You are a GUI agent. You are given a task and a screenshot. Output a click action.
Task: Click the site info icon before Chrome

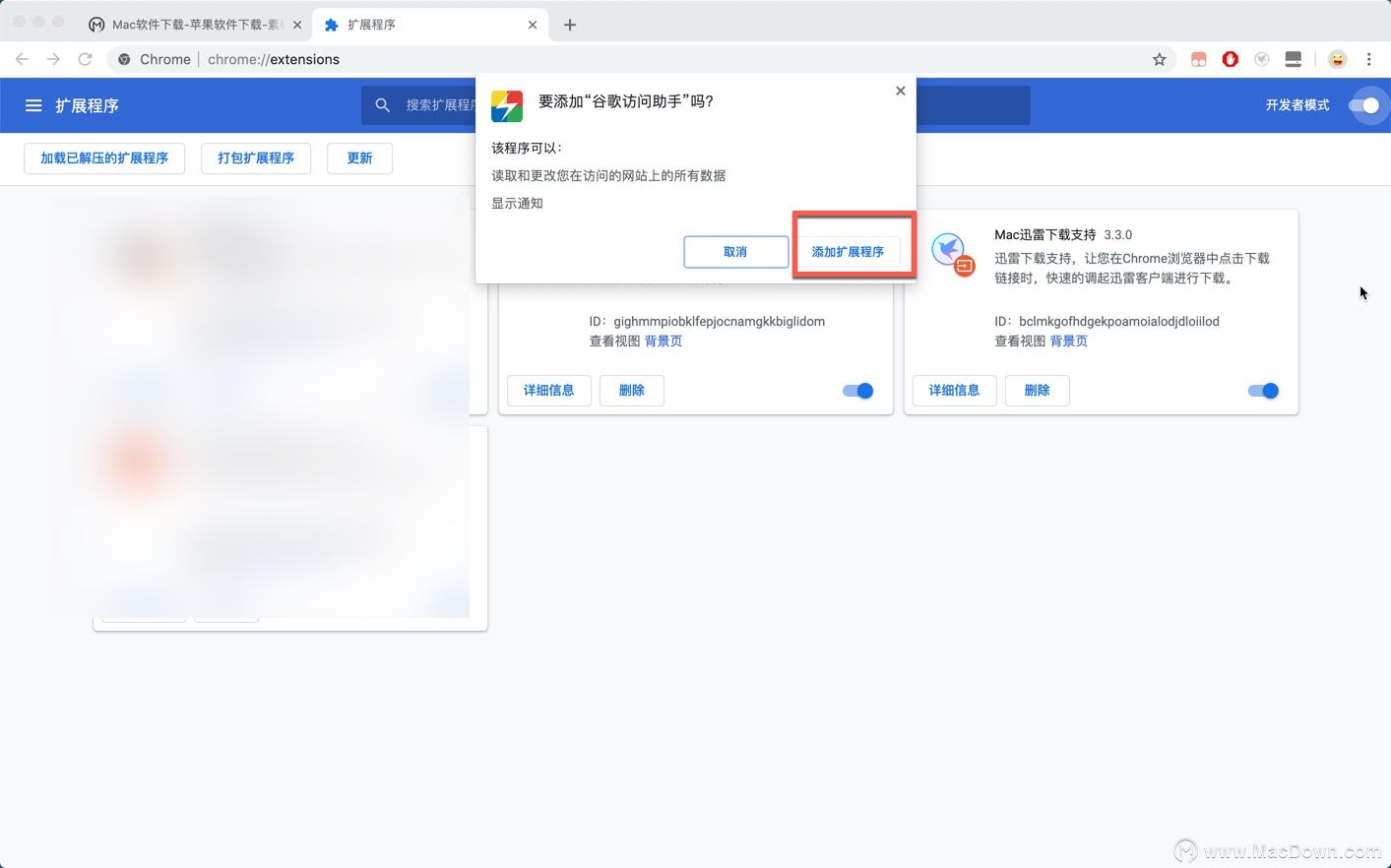(124, 59)
